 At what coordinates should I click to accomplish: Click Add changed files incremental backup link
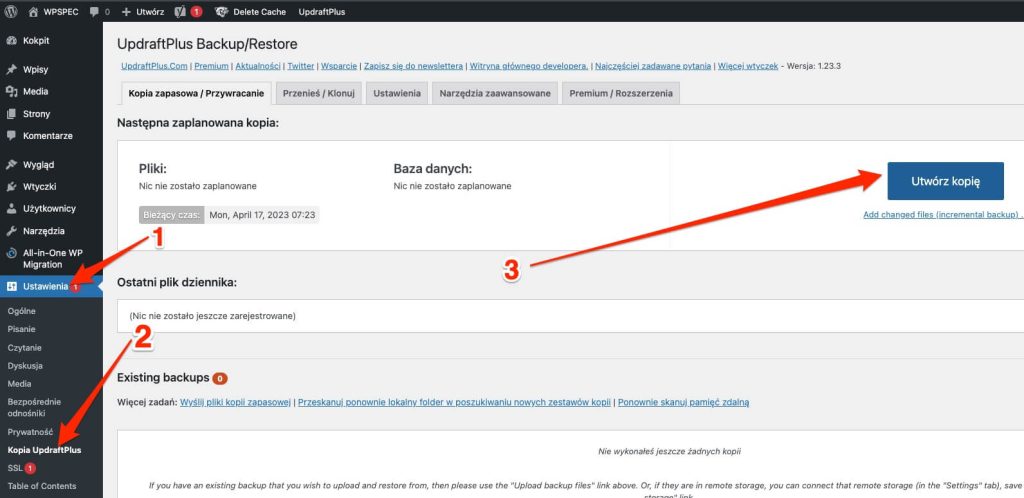point(940,215)
